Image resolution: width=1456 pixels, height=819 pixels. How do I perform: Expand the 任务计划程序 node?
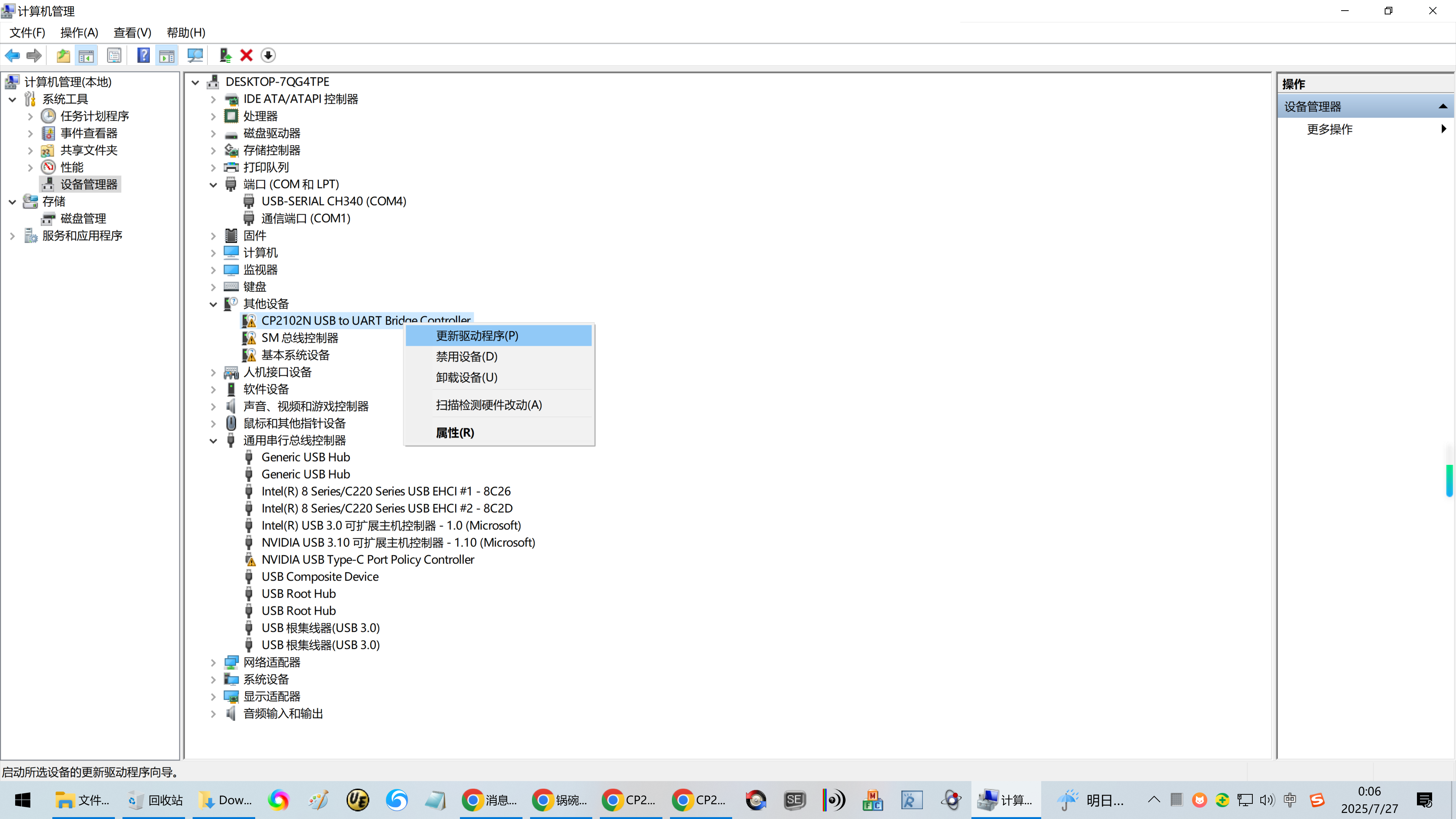[x=30, y=116]
